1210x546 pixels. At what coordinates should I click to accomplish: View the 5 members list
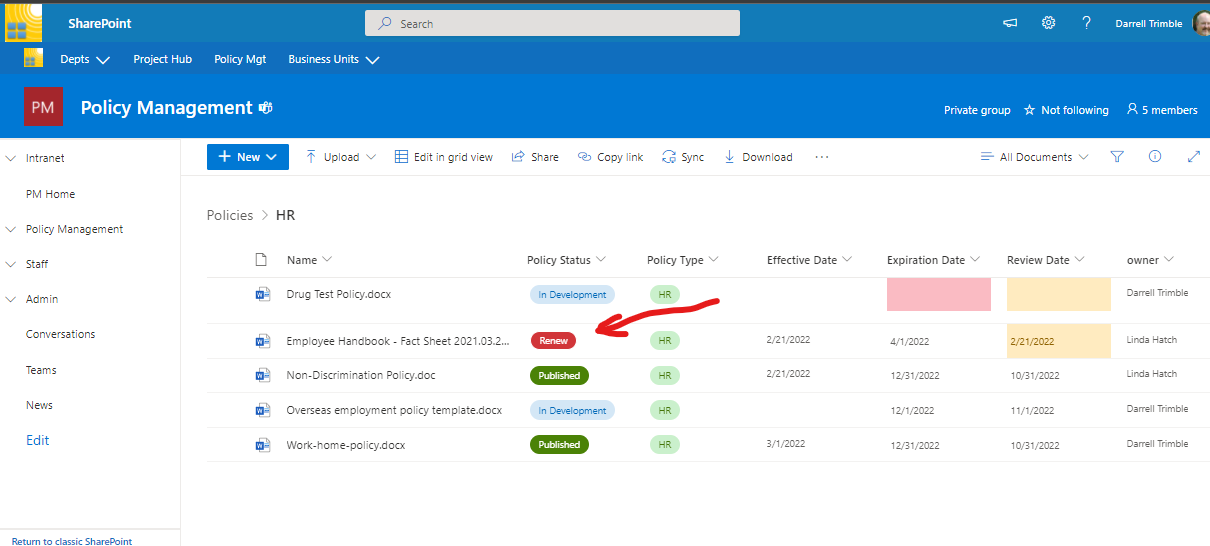[x=1162, y=110]
